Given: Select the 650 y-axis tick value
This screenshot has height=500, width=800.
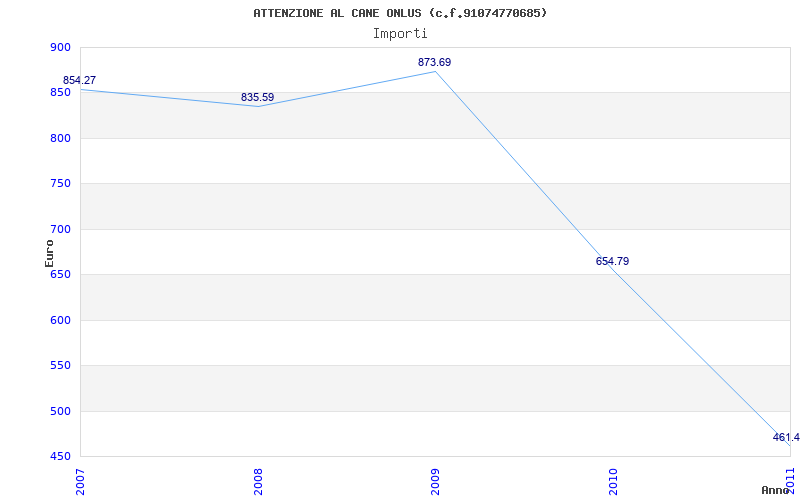Looking at the screenshot, I should coord(60,274).
